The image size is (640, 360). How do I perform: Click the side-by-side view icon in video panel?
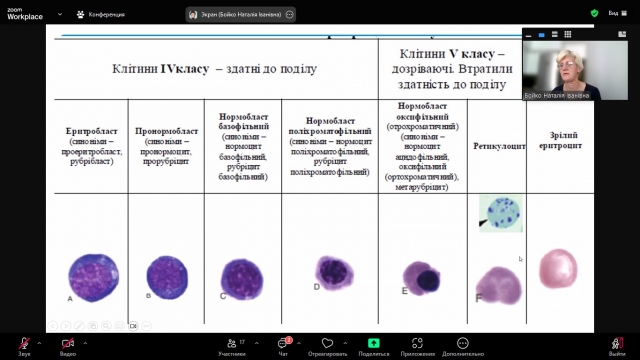pyautogui.click(x=622, y=35)
